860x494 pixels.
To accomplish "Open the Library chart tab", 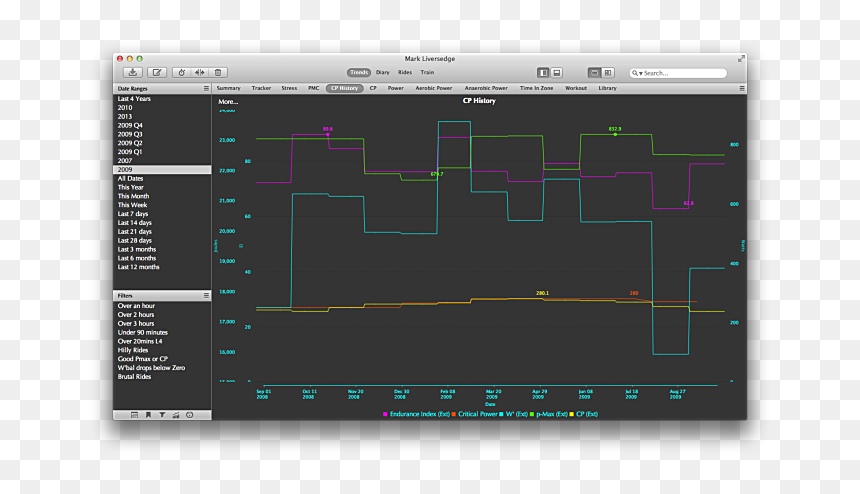I will pyautogui.click(x=607, y=88).
